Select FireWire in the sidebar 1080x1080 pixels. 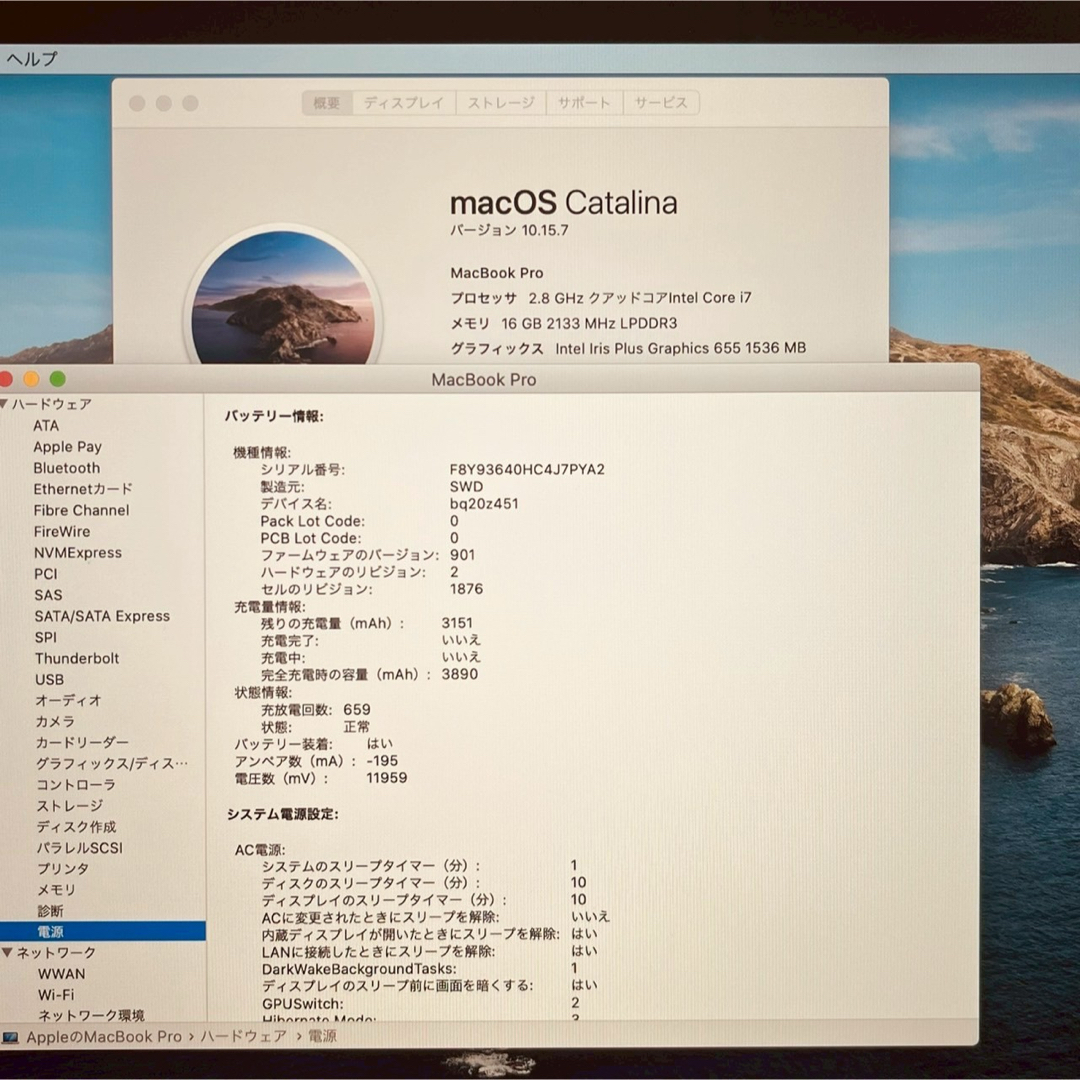[62, 532]
